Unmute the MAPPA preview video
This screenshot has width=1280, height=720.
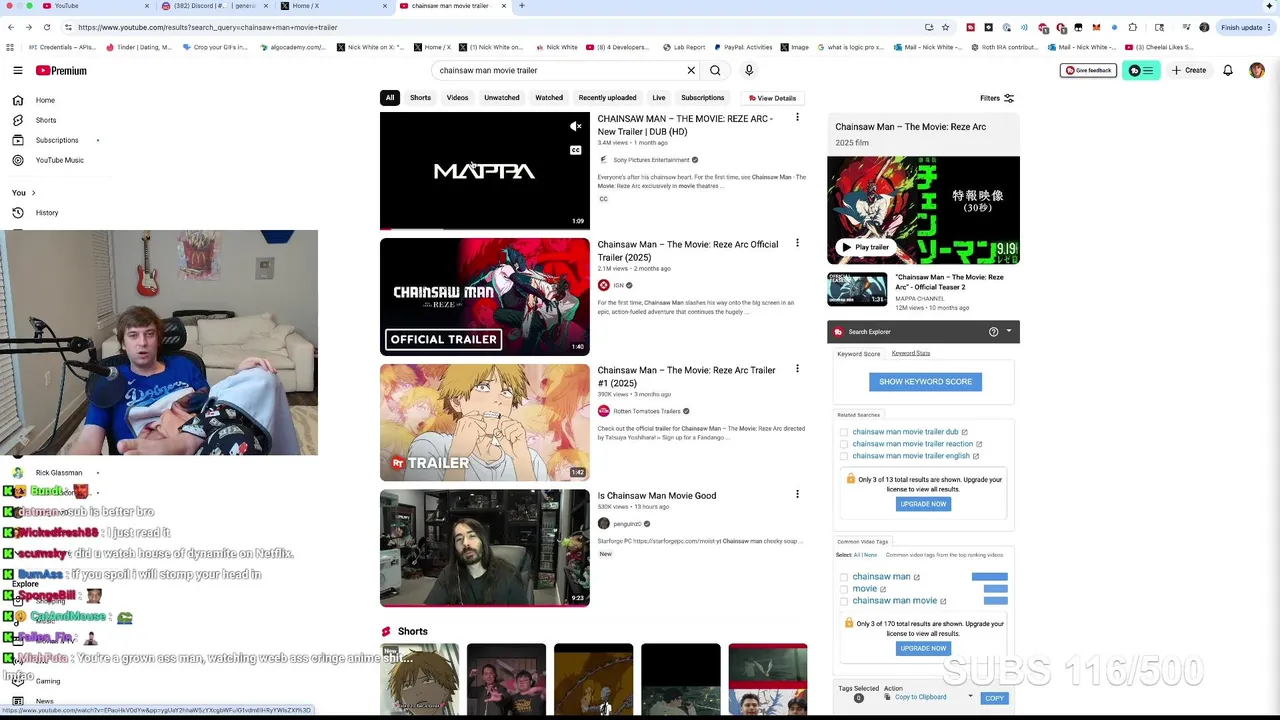[575, 127]
